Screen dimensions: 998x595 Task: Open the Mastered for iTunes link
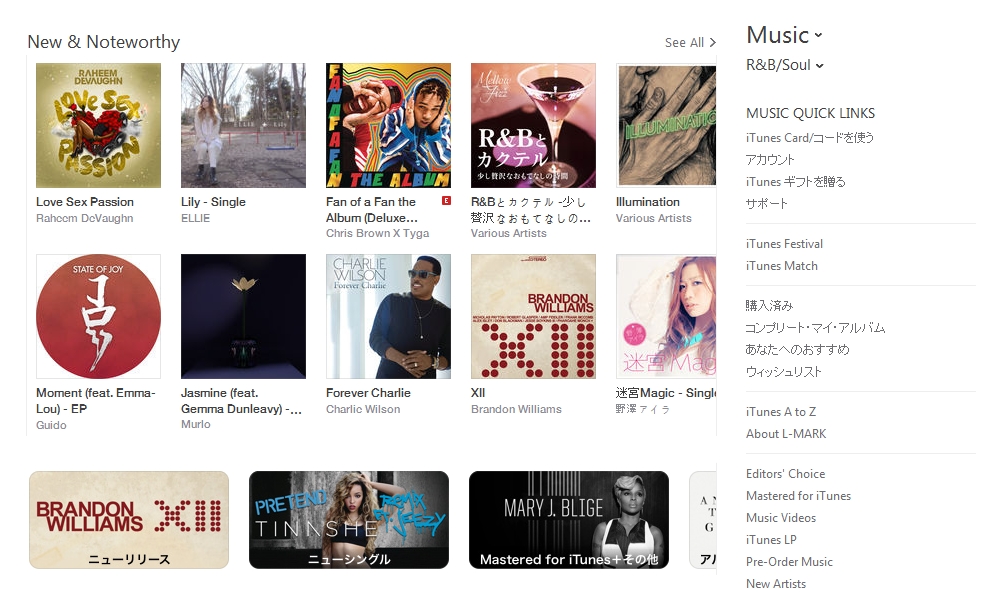click(798, 496)
